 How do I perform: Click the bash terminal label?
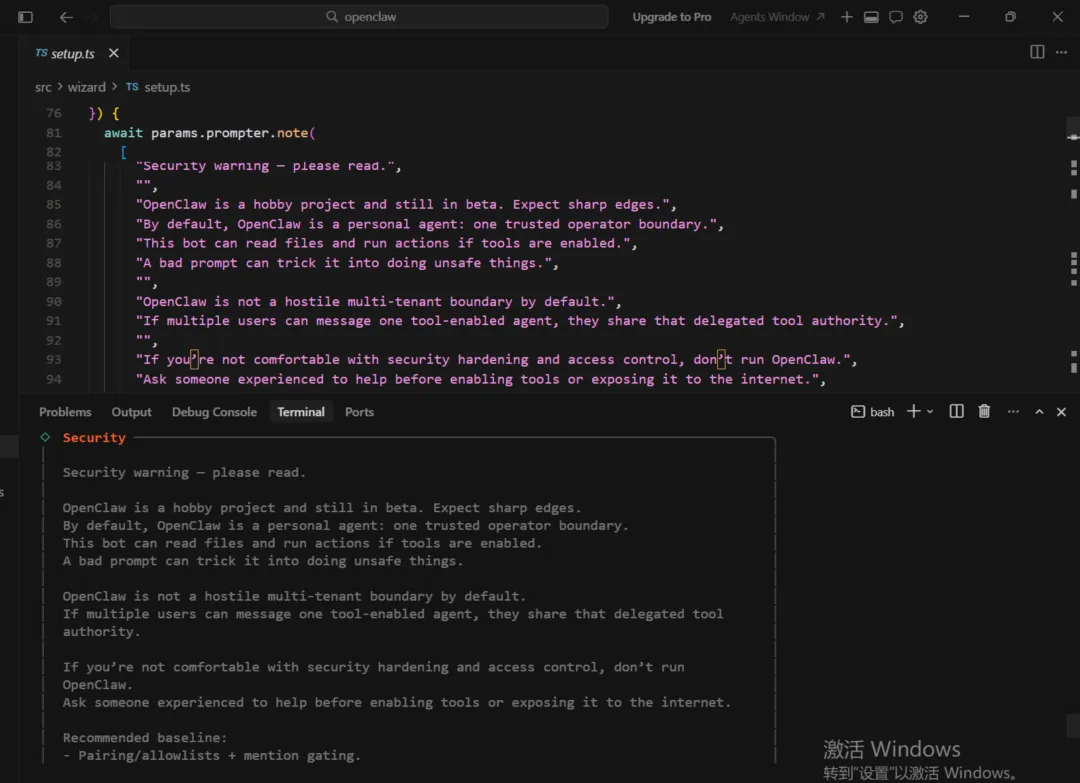click(872, 412)
